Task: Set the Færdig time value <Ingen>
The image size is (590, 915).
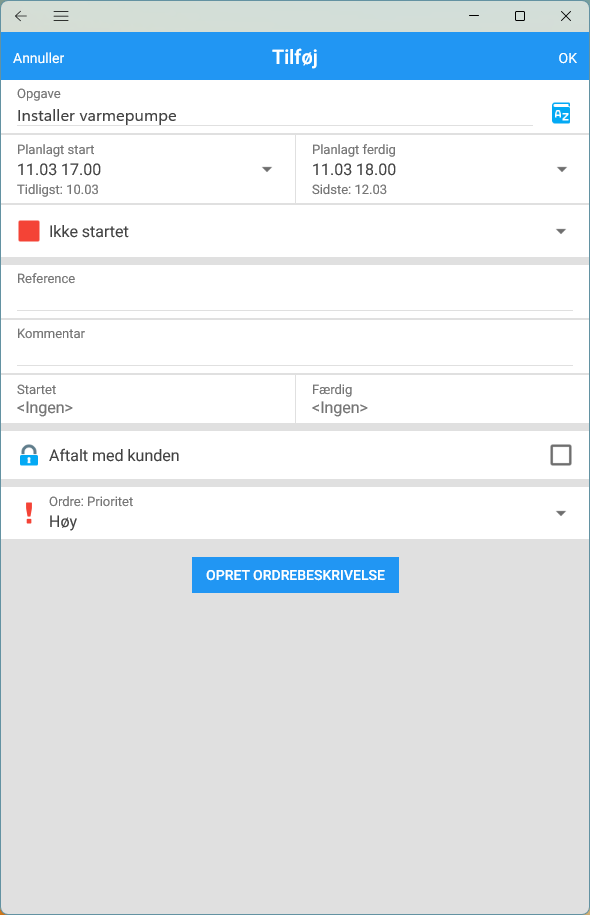Action: tap(340, 408)
